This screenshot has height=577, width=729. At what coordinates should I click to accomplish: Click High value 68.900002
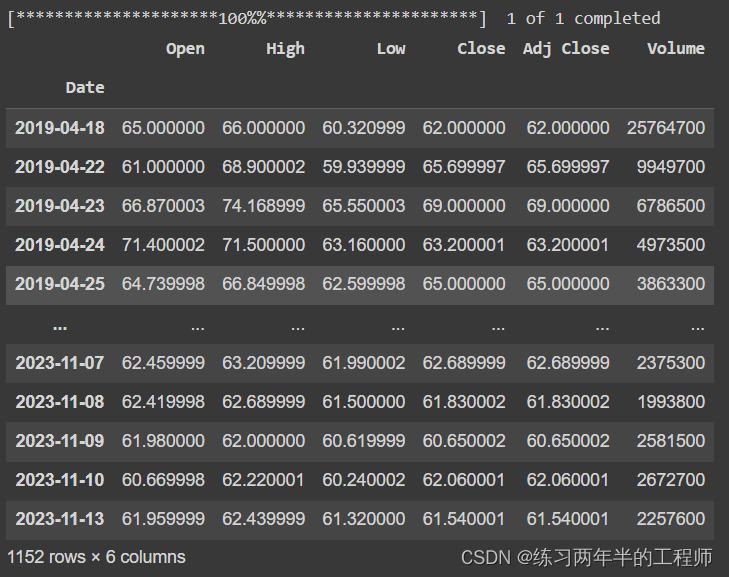[x=264, y=167]
